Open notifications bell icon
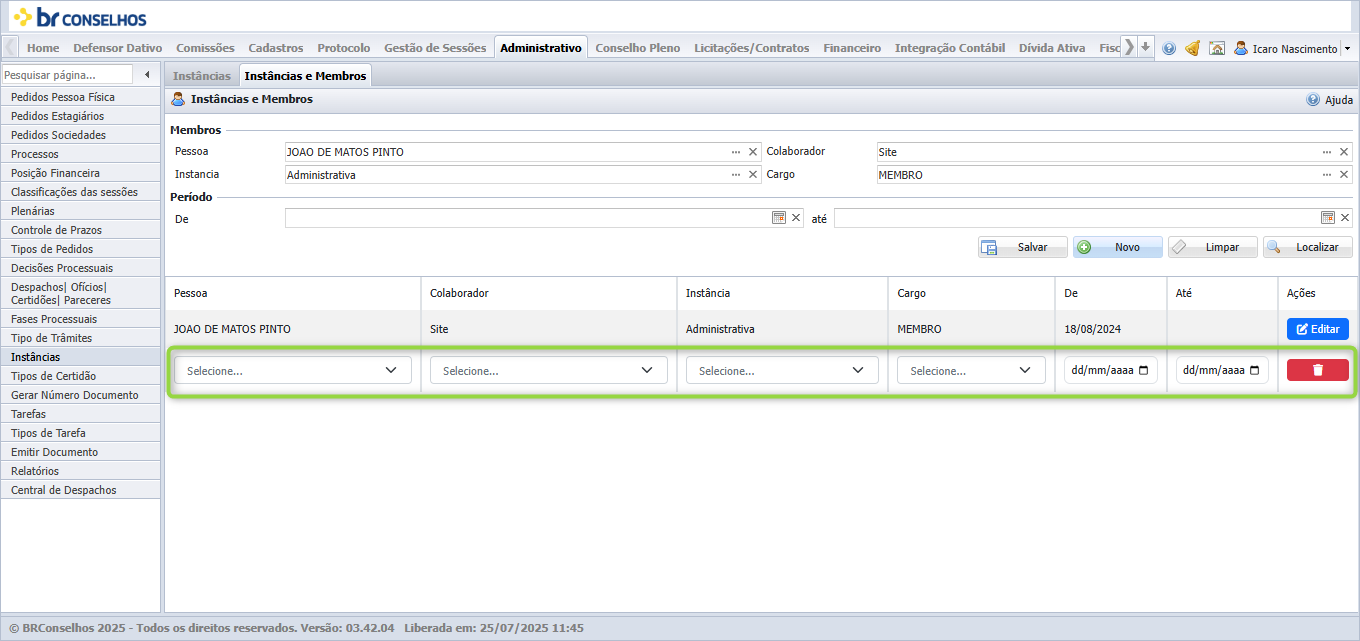This screenshot has height=641, width=1360. pyautogui.click(x=1192, y=48)
